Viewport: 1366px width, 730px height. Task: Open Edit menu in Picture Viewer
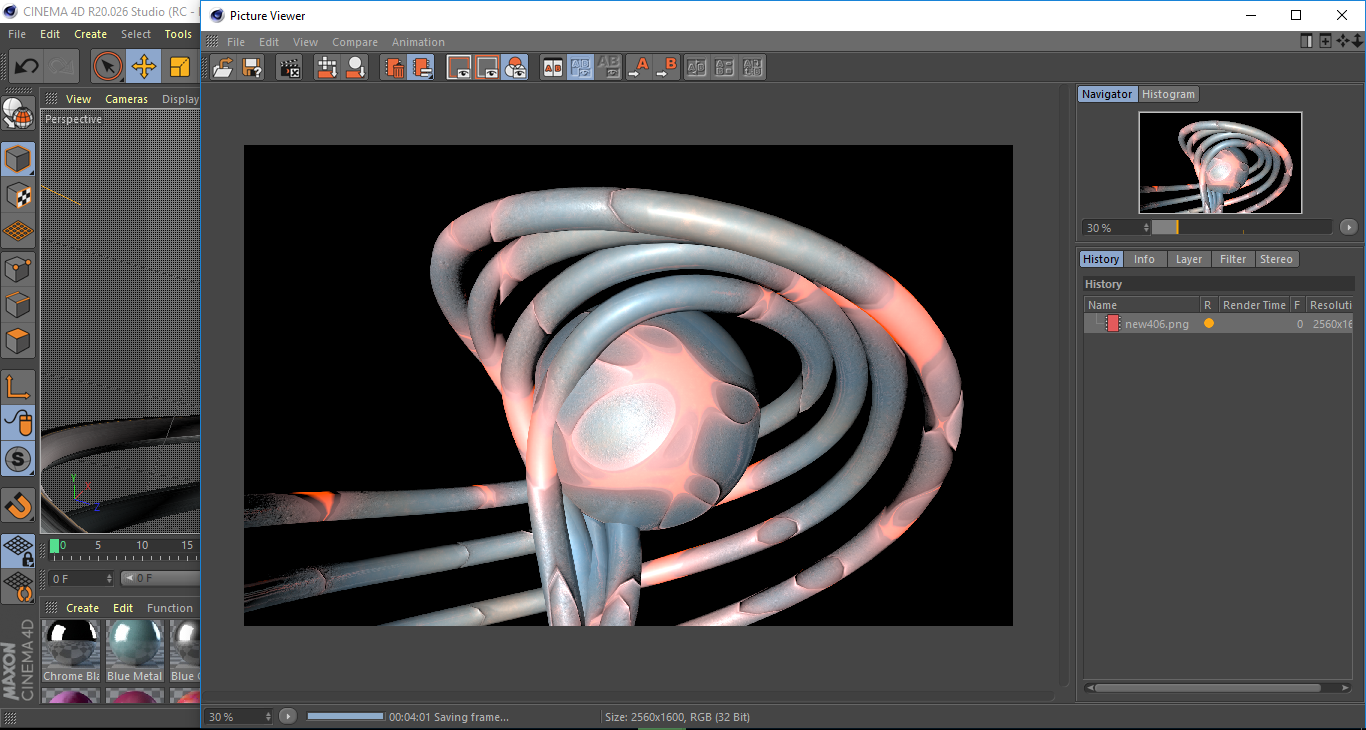point(269,42)
